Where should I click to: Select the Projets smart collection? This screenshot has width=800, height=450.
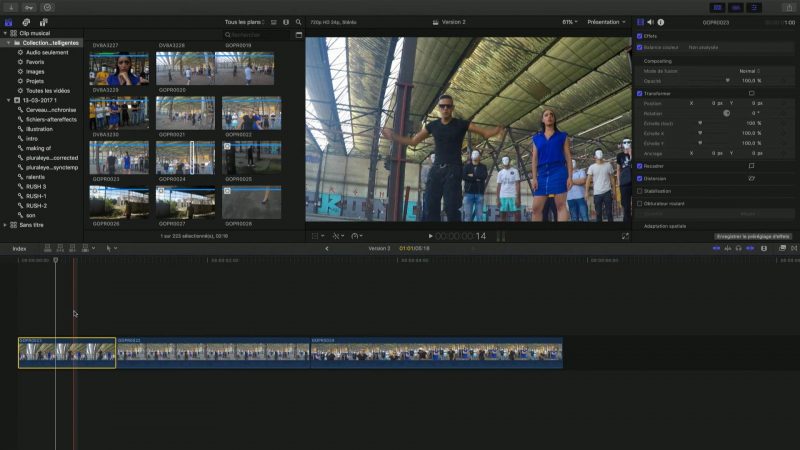point(35,81)
